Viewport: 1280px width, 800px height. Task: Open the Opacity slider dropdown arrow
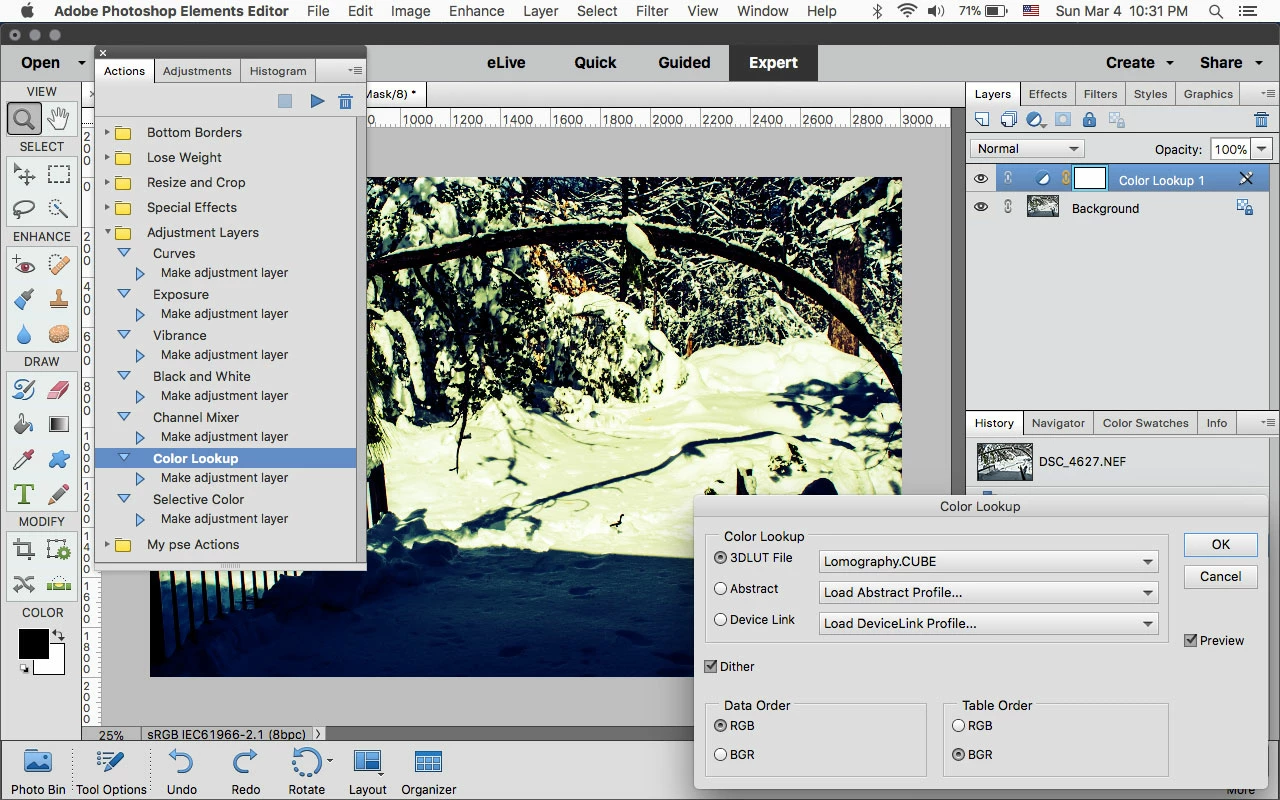tap(1262, 150)
